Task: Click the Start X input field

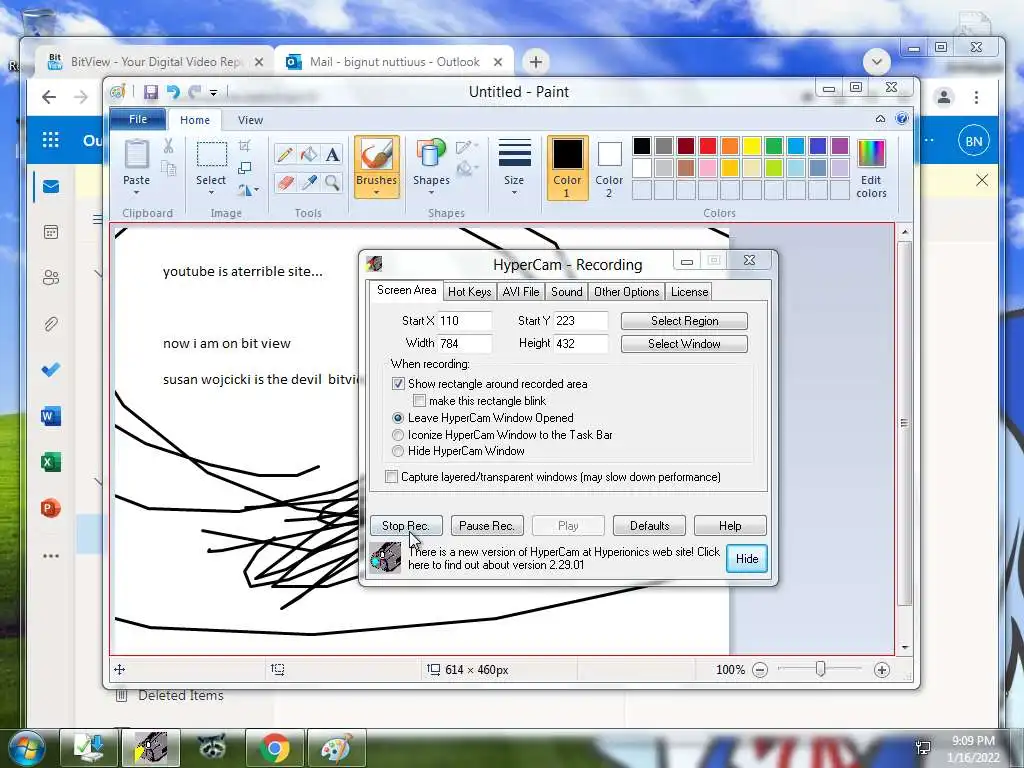Action: pyautogui.click(x=464, y=321)
